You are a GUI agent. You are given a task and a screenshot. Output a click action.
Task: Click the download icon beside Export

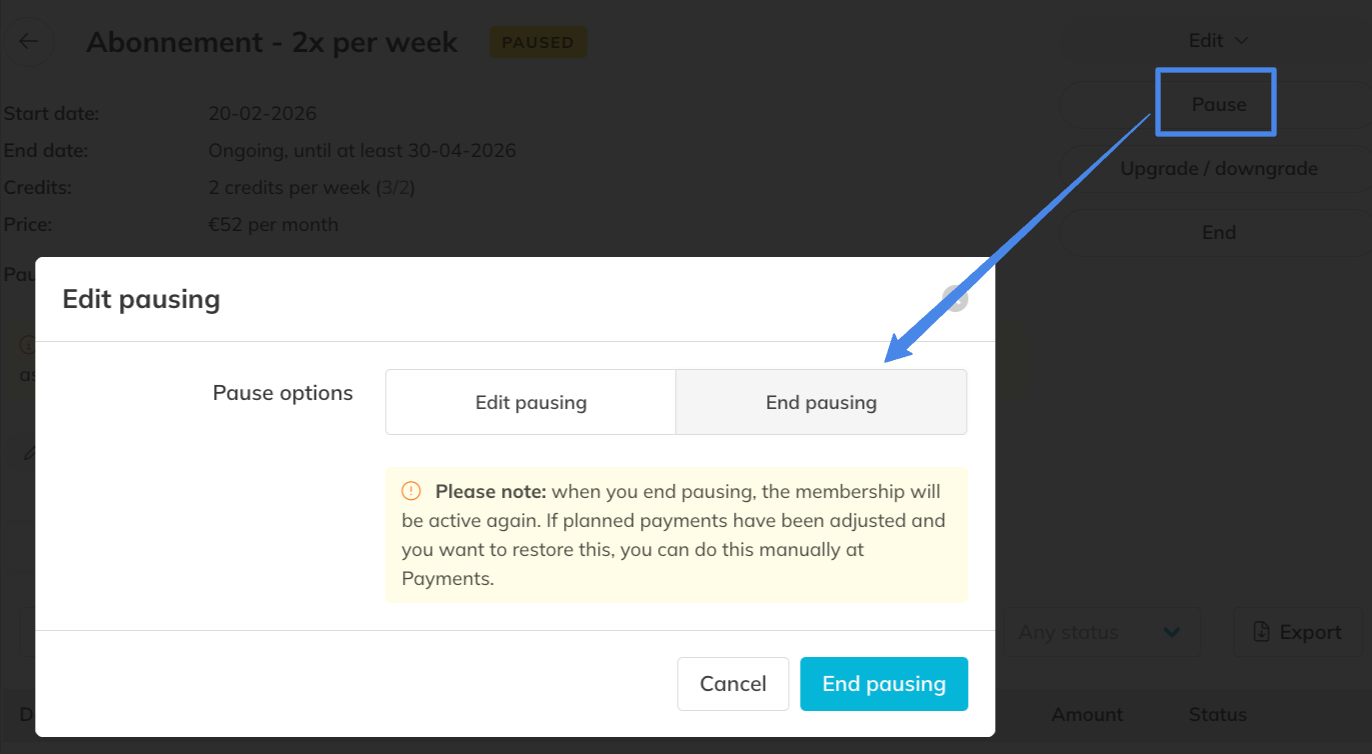(x=1262, y=632)
